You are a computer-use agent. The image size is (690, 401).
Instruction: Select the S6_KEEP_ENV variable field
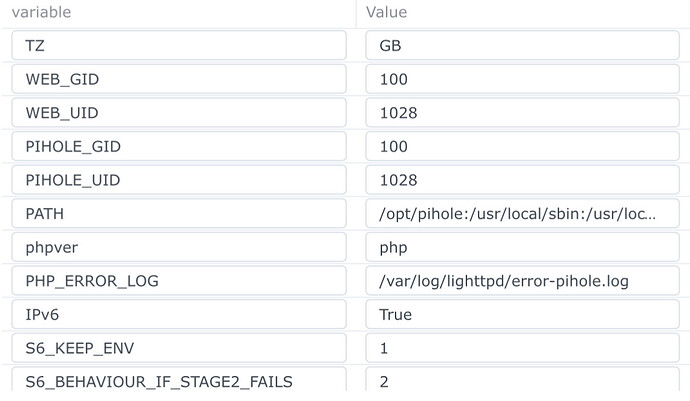click(179, 348)
